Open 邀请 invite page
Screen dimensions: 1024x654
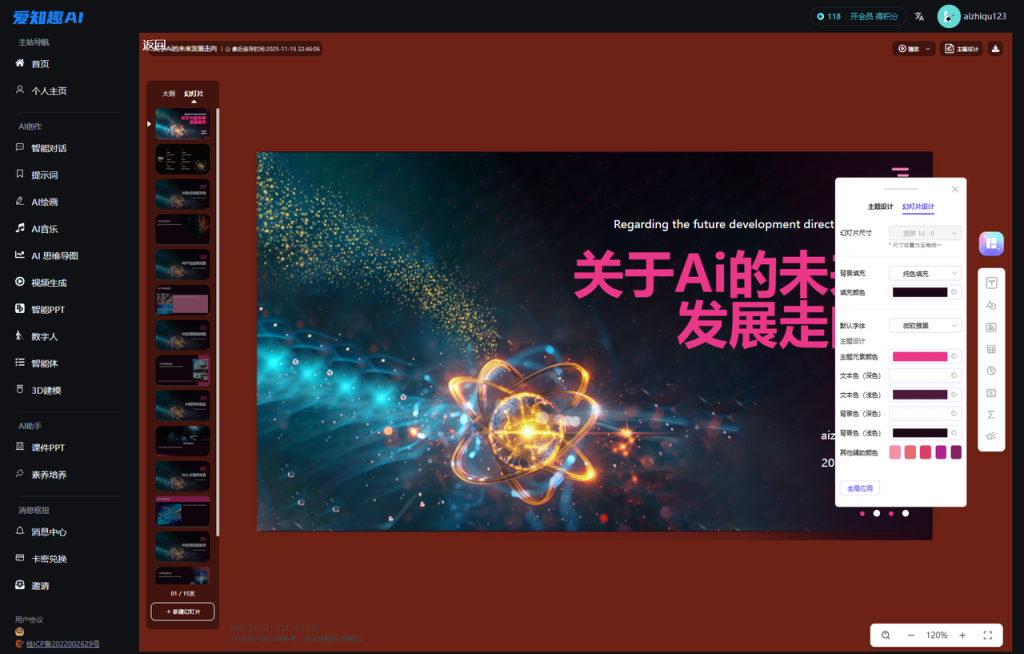[x=40, y=586]
